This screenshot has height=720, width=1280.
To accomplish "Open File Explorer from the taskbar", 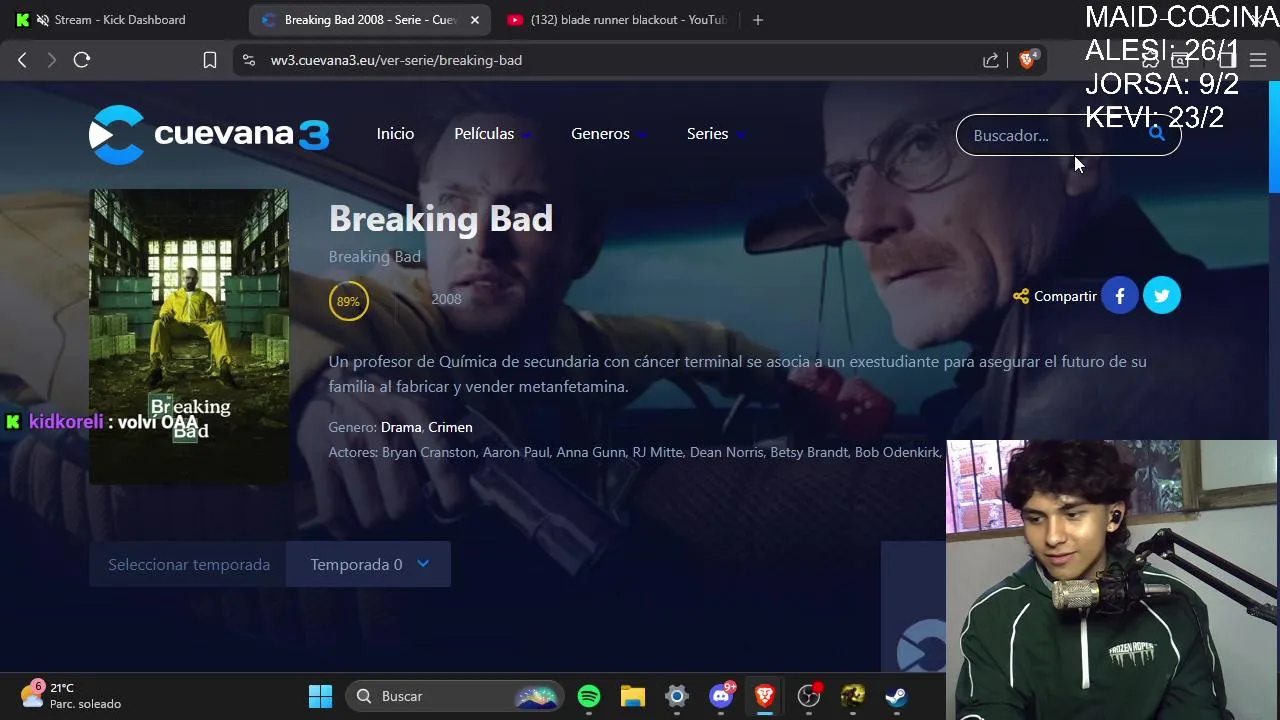I will click(633, 696).
